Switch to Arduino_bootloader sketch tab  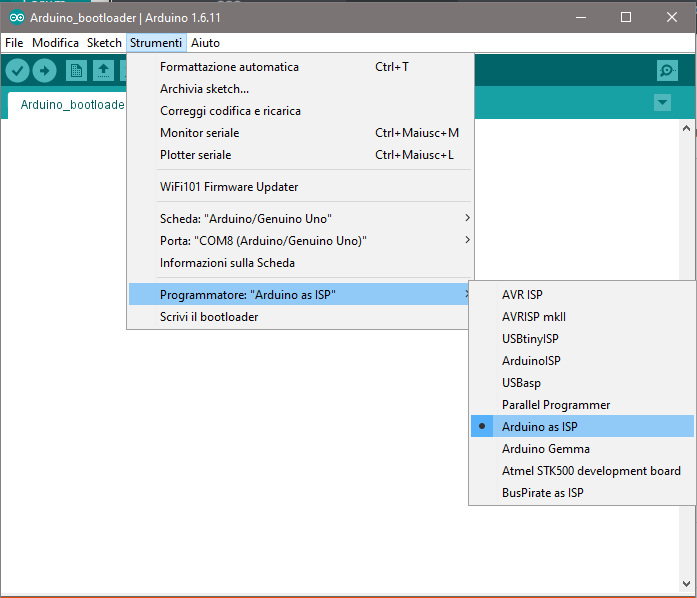click(68, 105)
